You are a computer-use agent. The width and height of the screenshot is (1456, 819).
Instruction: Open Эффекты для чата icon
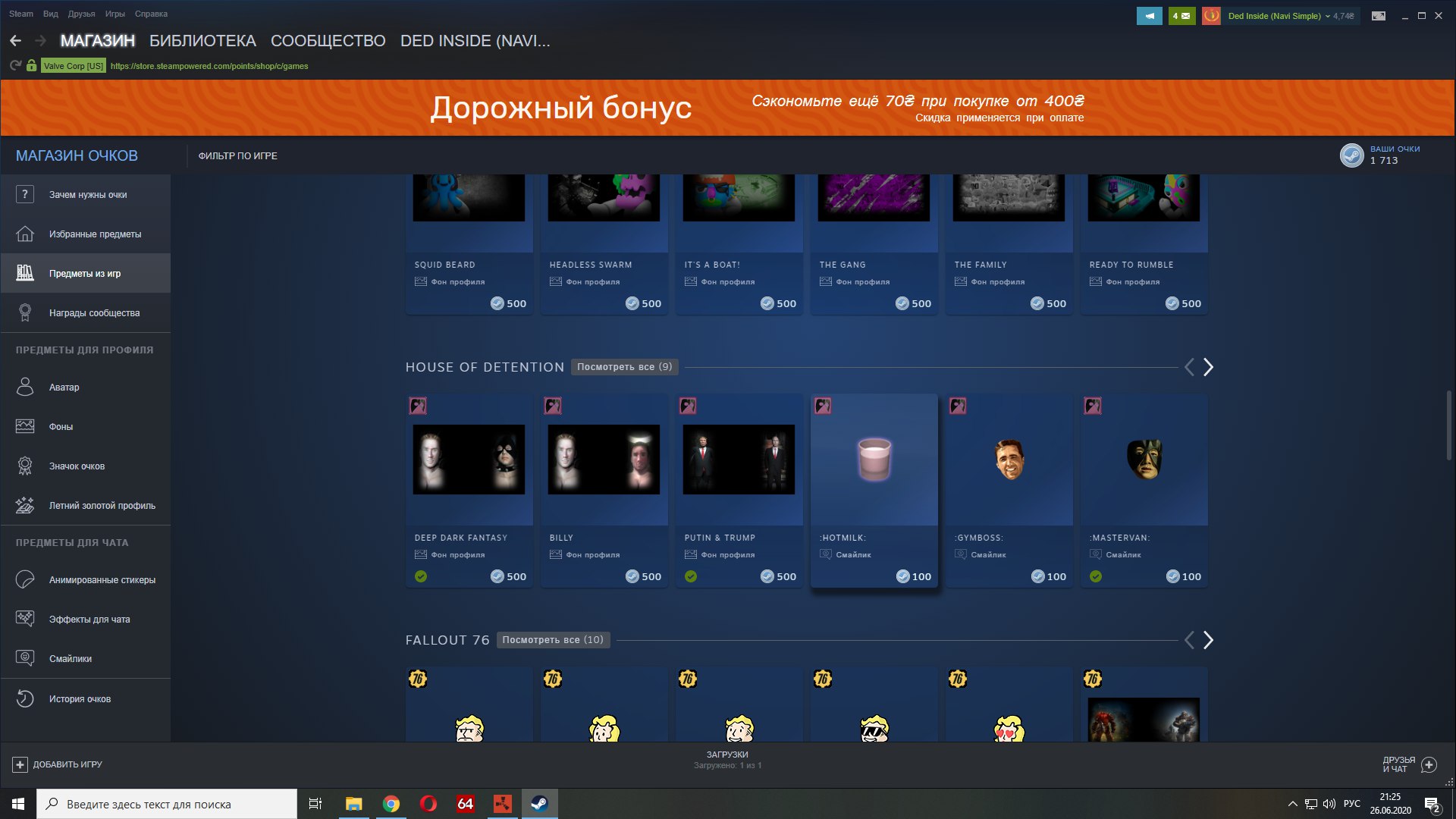25,619
